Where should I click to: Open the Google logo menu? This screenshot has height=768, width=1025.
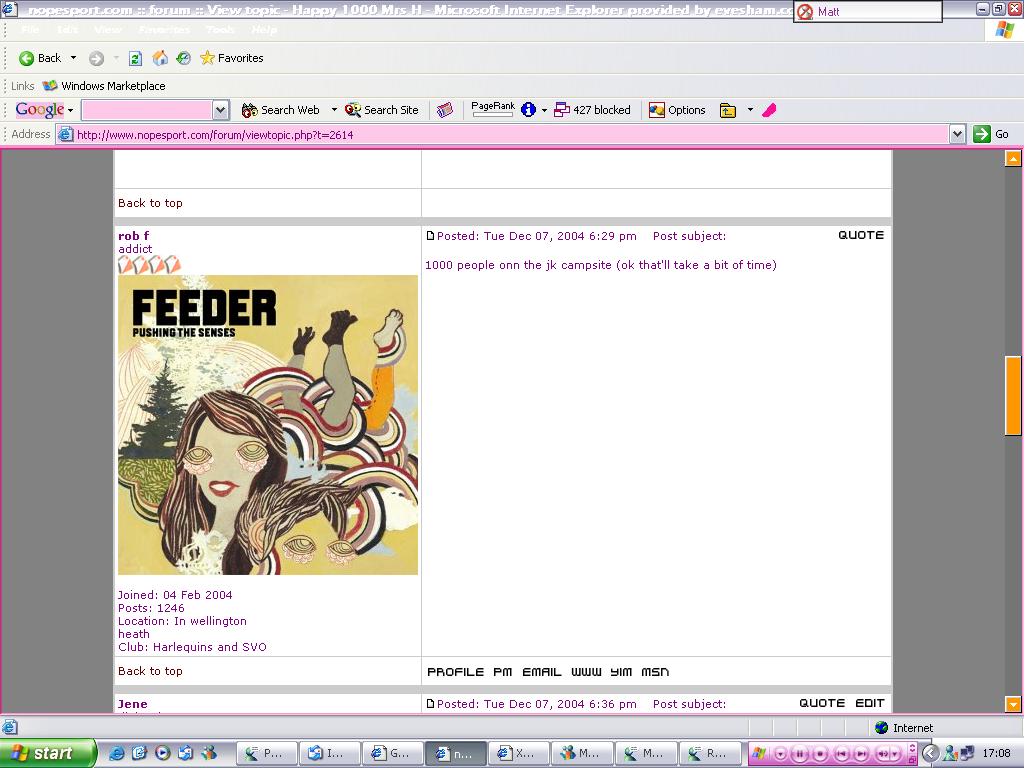pyautogui.click(x=44, y=110)
